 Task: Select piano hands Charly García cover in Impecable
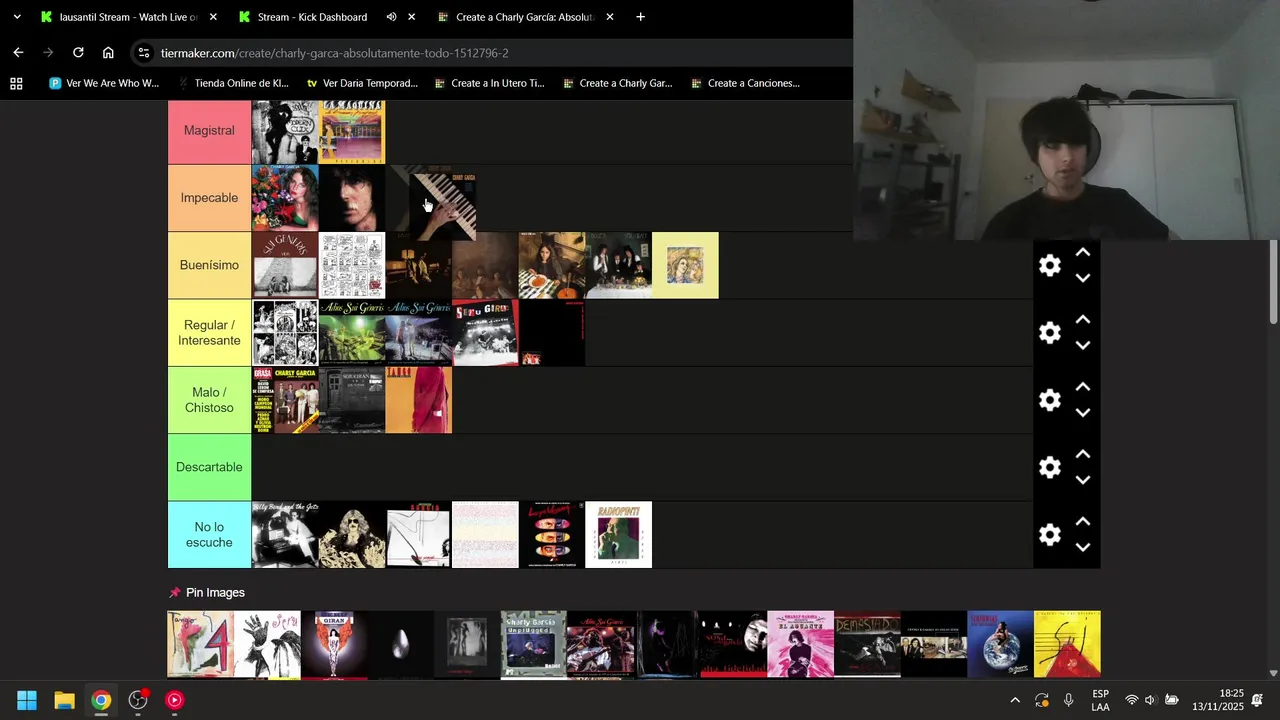pos(443,205)
